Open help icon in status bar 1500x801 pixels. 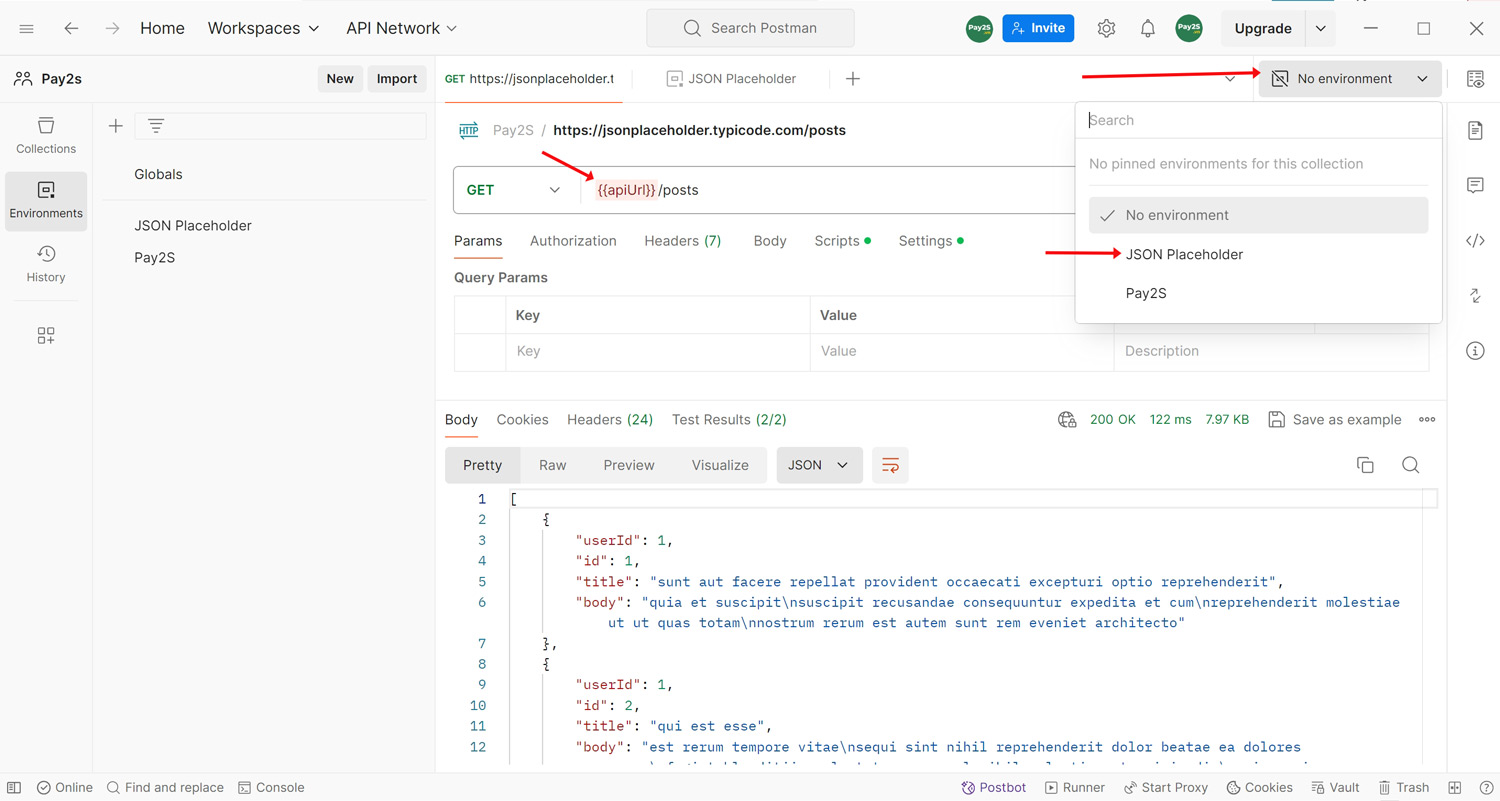coord(1486,788)
